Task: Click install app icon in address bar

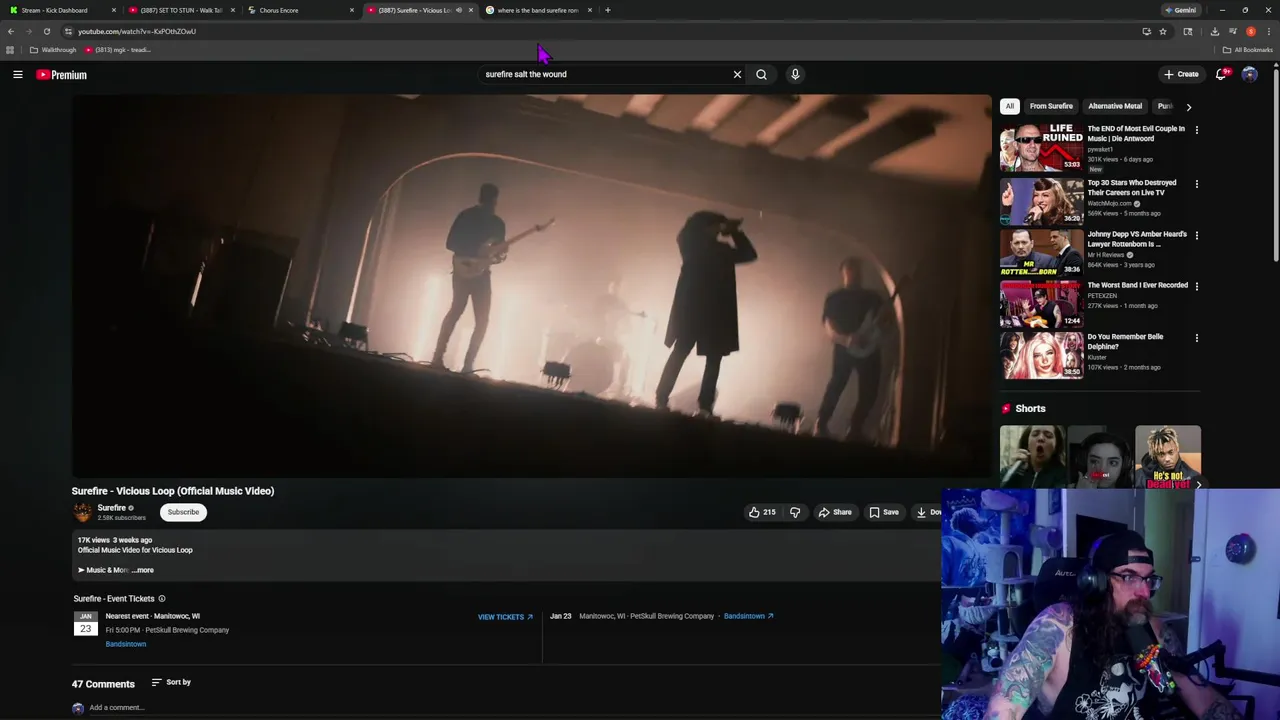Action: coord(1146,31)
